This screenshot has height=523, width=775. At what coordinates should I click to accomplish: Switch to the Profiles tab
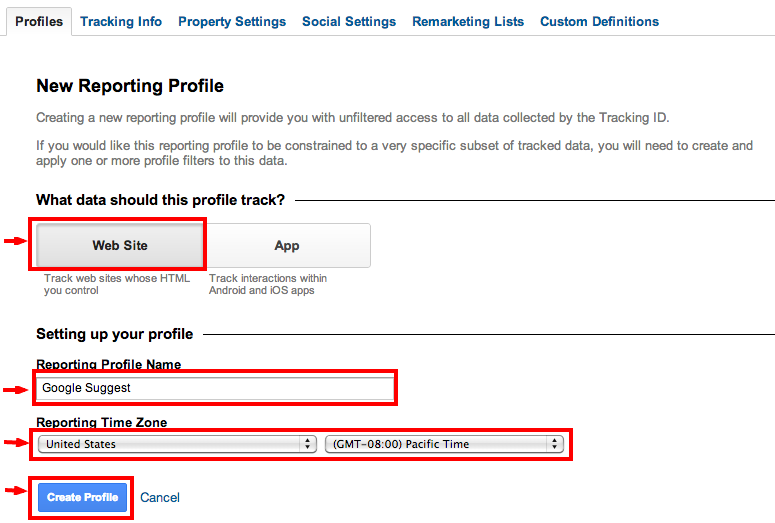point(39,21)
